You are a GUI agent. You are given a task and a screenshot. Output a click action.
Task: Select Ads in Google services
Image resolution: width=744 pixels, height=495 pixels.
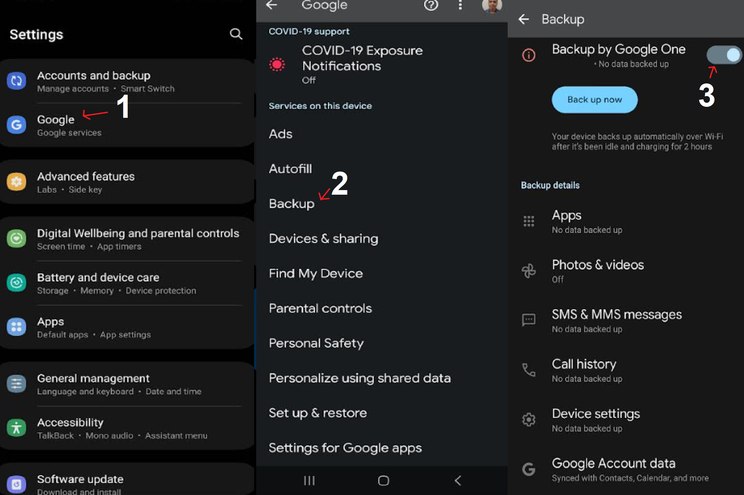coord(381,134)
